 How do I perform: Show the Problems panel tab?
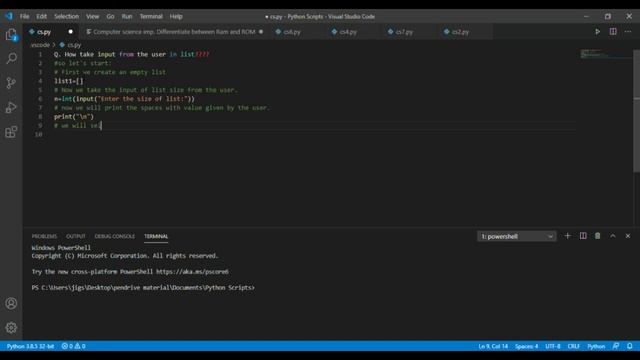click(x=44, y=236)
